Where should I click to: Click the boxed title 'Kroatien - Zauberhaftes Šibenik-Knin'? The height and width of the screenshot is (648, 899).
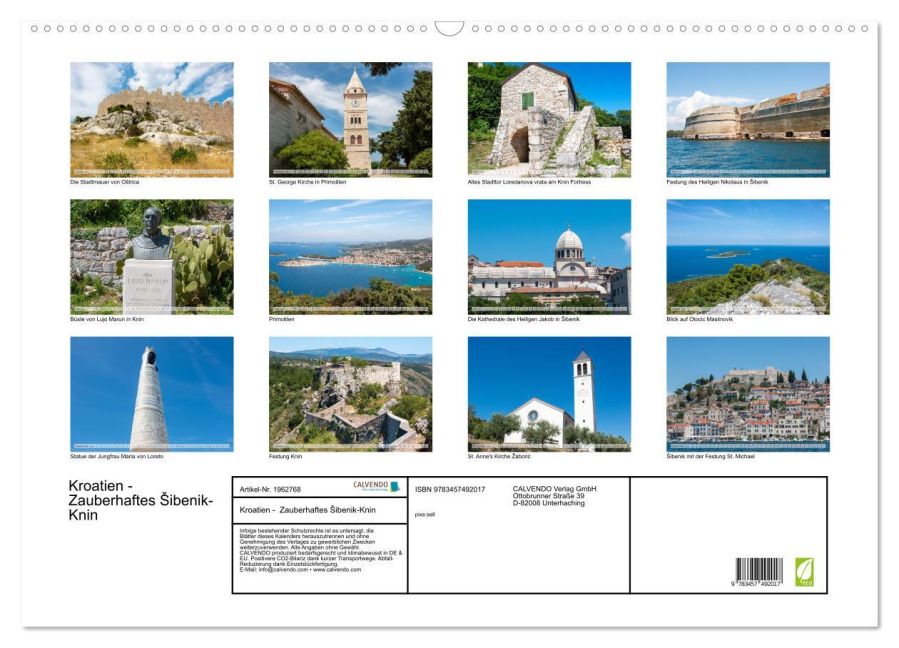307,509
